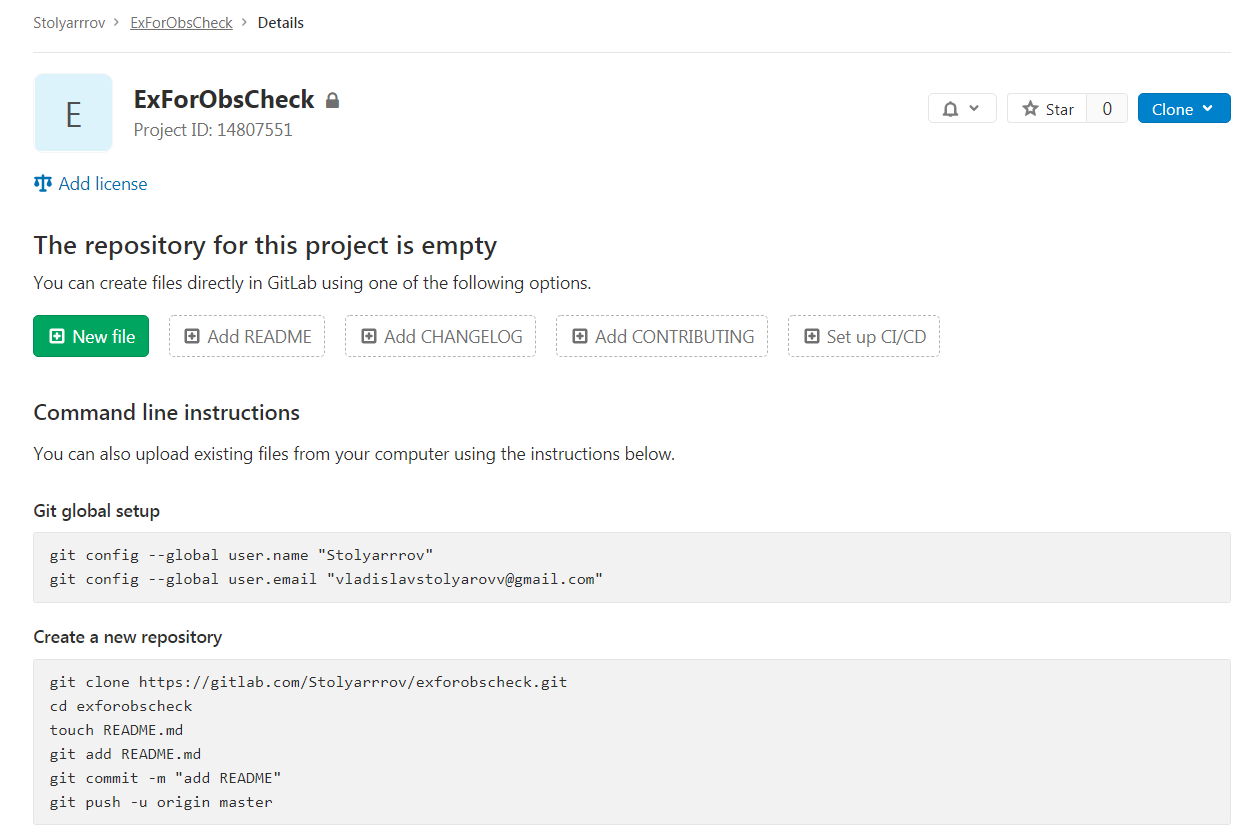Click the private project lock icon
The width and height of the screenshot is (1240, 837).
(333, 100)
